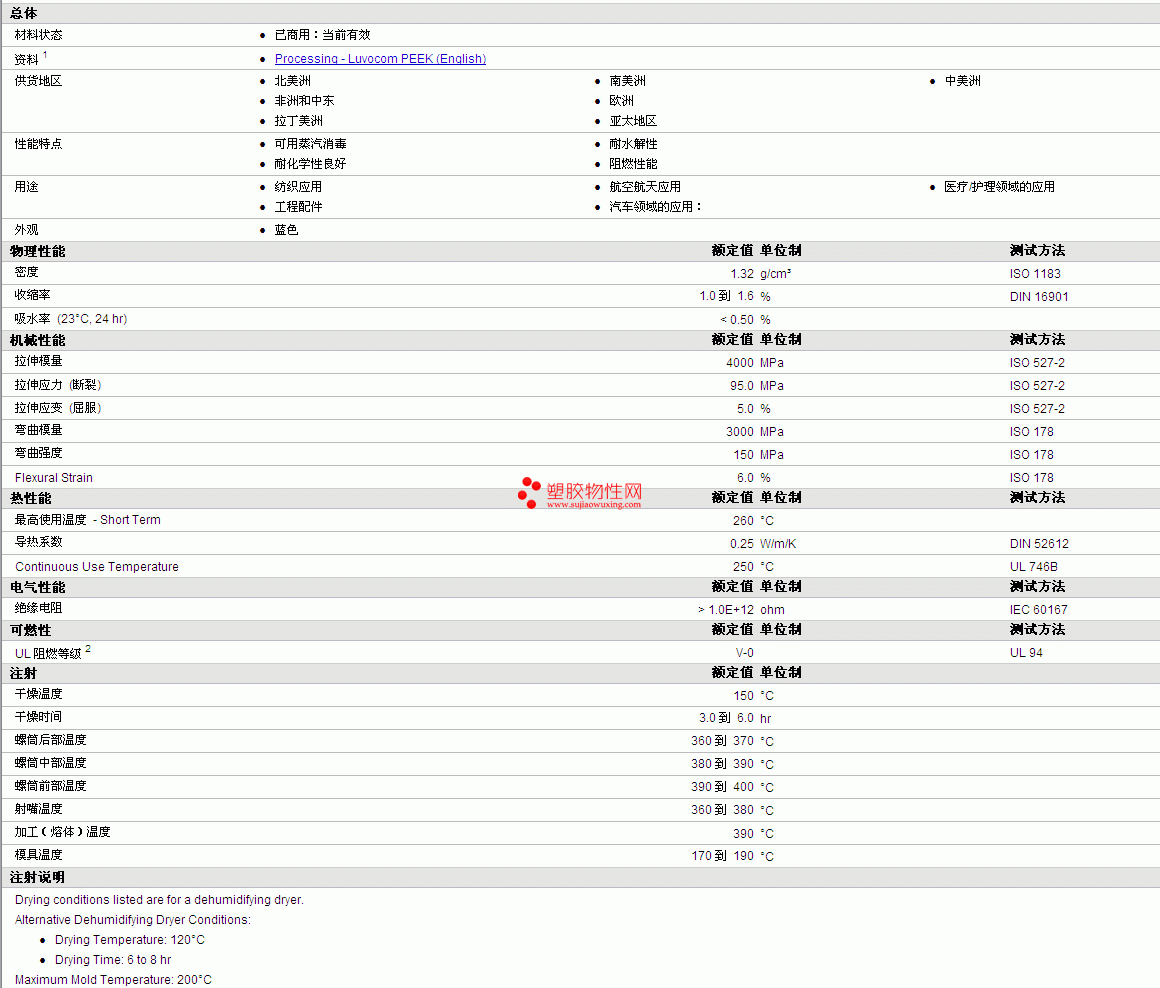The height and width of the screenshot is (988, 1160).
Task: Click the Maximum Mold Temperature: 200°C note
Action: [x=113, y=980]
